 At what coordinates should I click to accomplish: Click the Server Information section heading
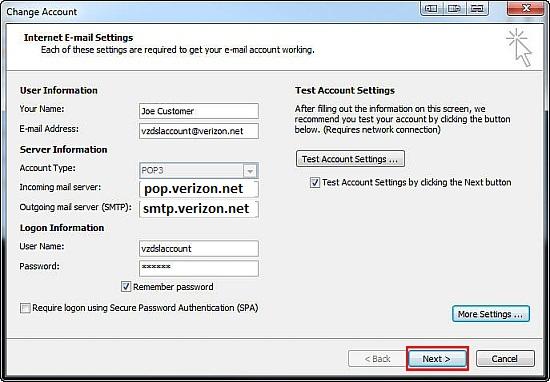click(63, 149)
